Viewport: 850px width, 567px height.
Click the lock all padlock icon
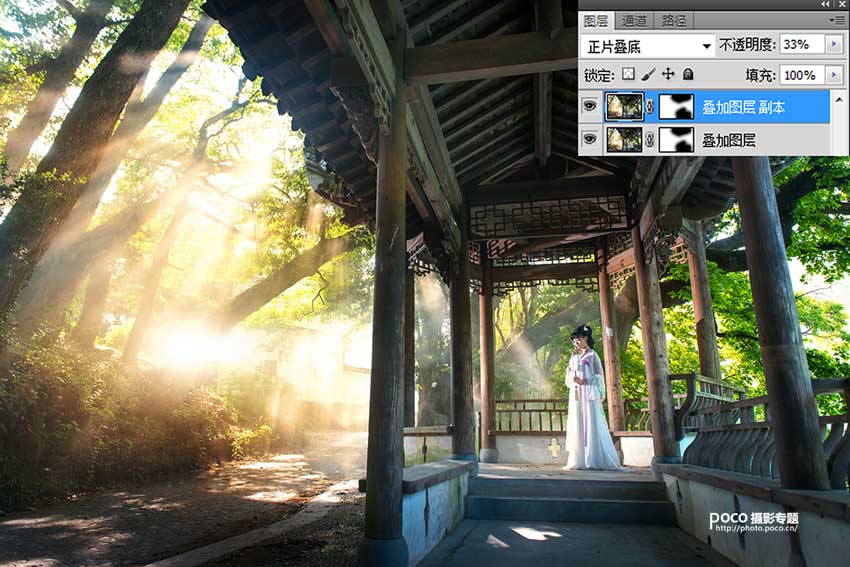pos(688,75)
